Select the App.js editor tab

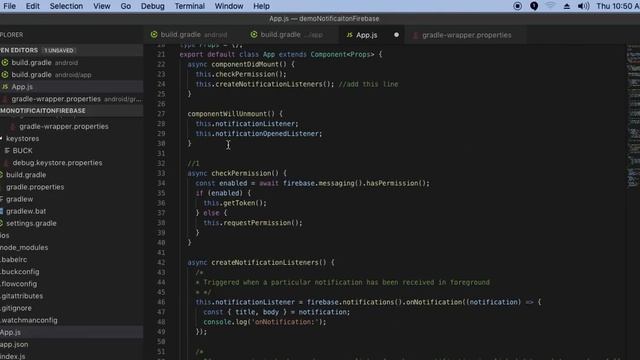pos(367,35)
